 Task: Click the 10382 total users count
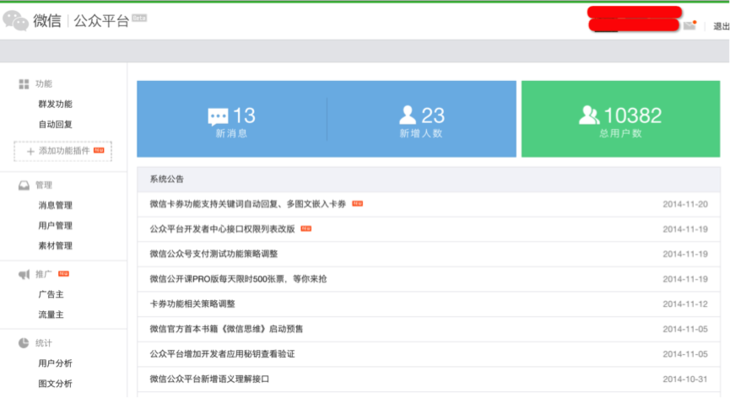(x=633, y=115)
